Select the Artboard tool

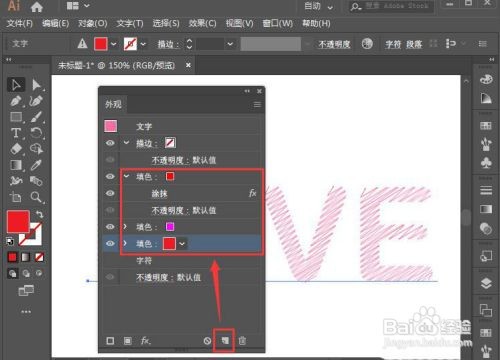pyautogui.click(x=16, y=197)
